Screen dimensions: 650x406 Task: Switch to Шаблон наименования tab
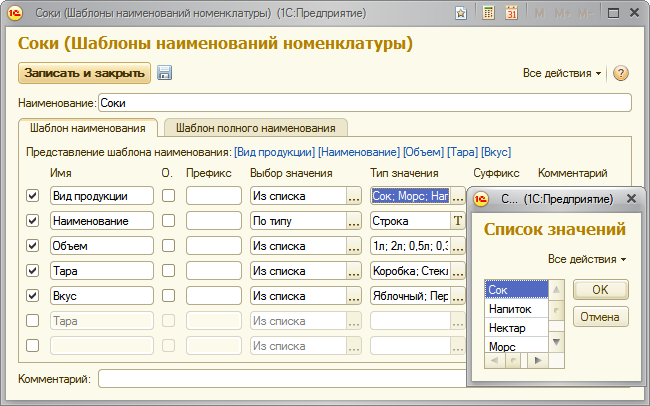pyautogui.click(x=87, y=128)
